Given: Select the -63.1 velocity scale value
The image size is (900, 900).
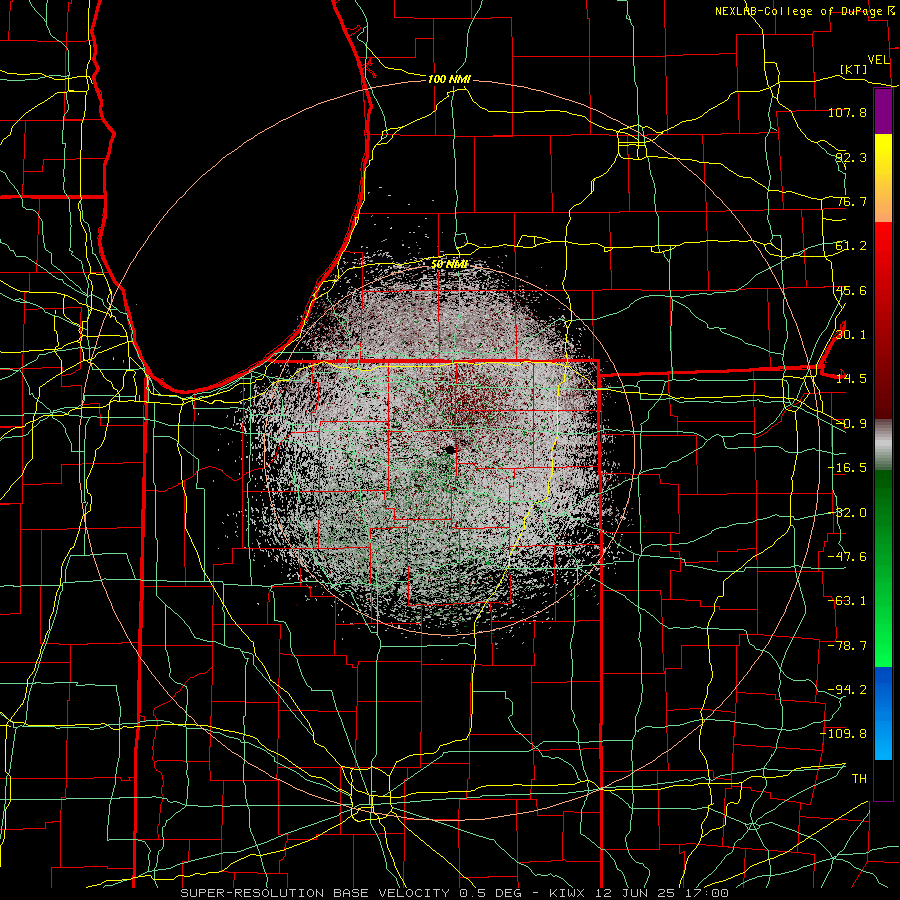Looking at the screenshot, I should (847, 601).
